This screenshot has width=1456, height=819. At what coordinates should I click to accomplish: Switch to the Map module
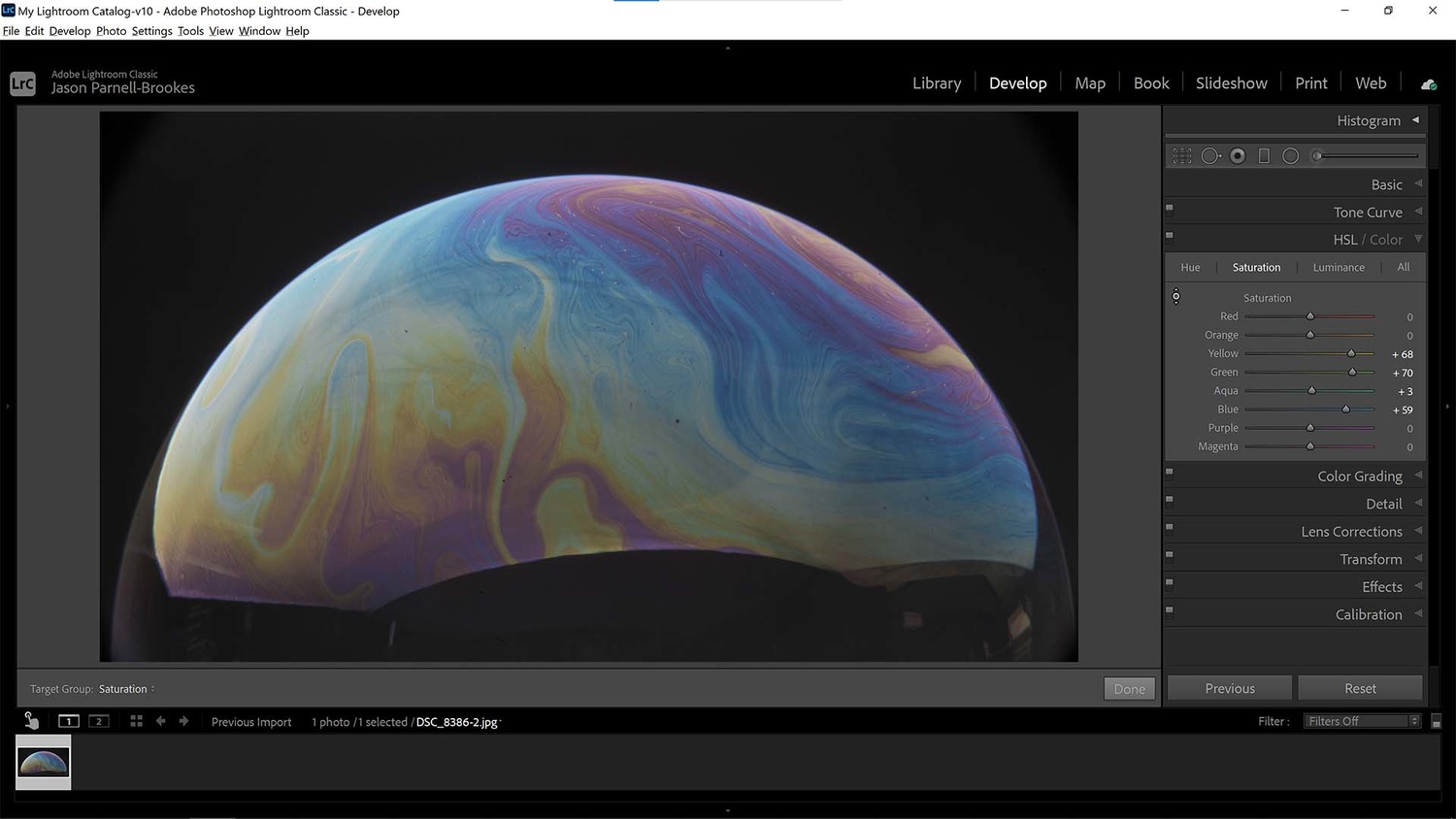click(x=1090, y=83)
